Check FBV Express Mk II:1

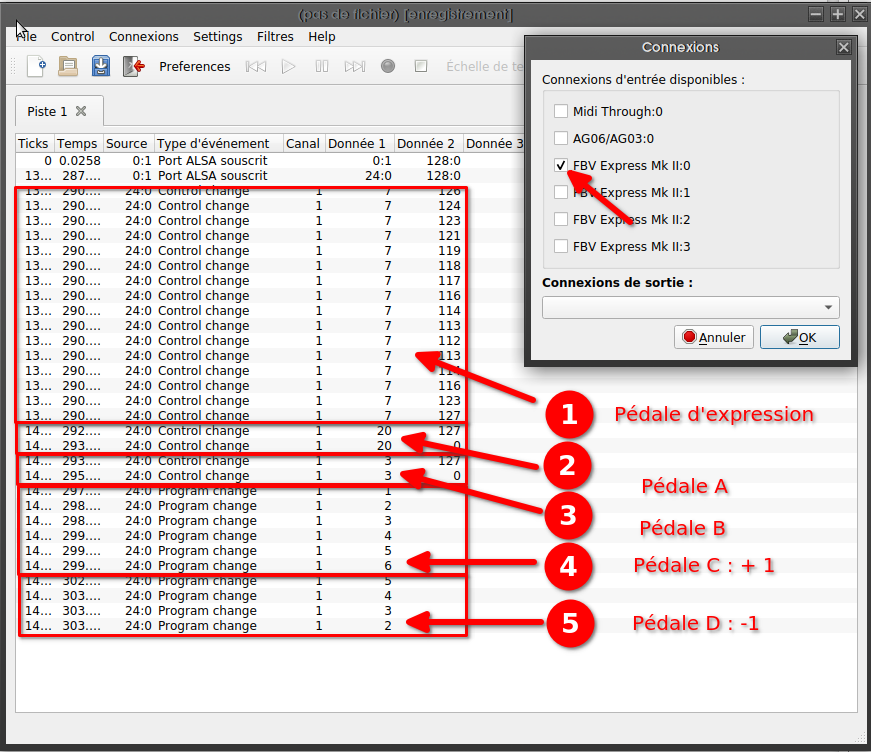tap(561, 192)
